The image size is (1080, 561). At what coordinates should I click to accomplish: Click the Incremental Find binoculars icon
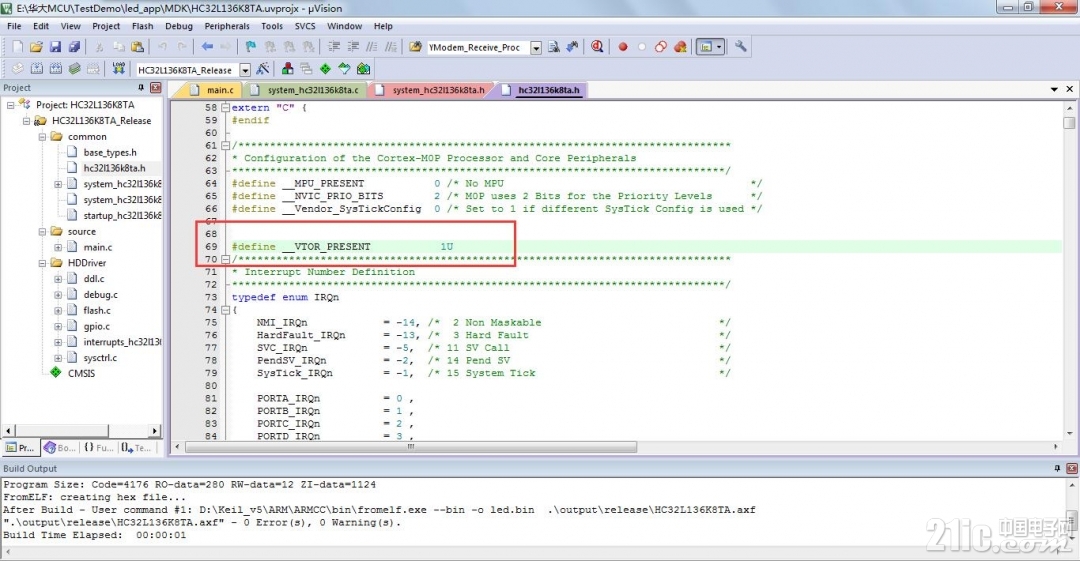[x=572, y=47]
